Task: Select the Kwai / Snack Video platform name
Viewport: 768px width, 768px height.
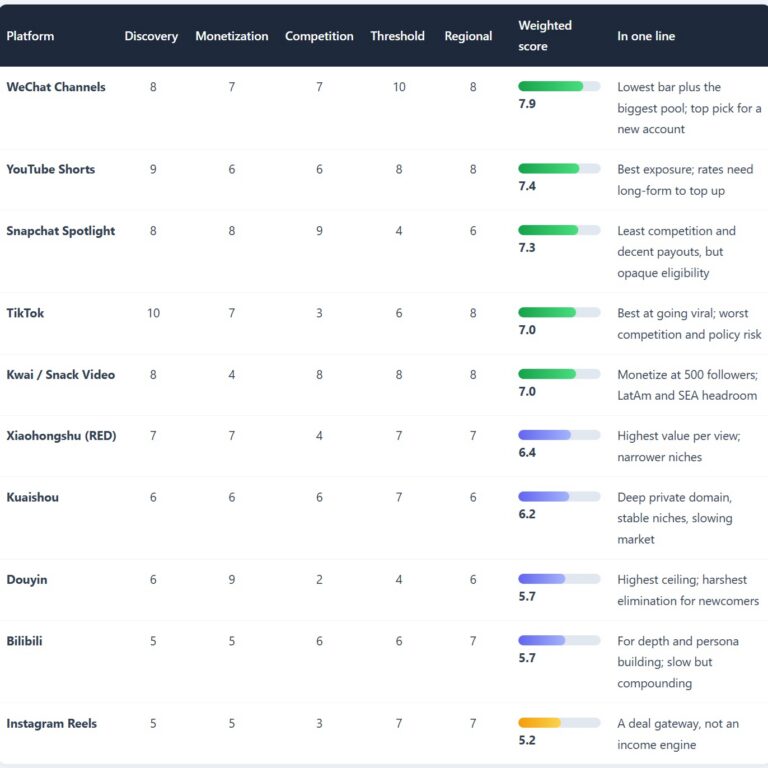Action: 61,375
